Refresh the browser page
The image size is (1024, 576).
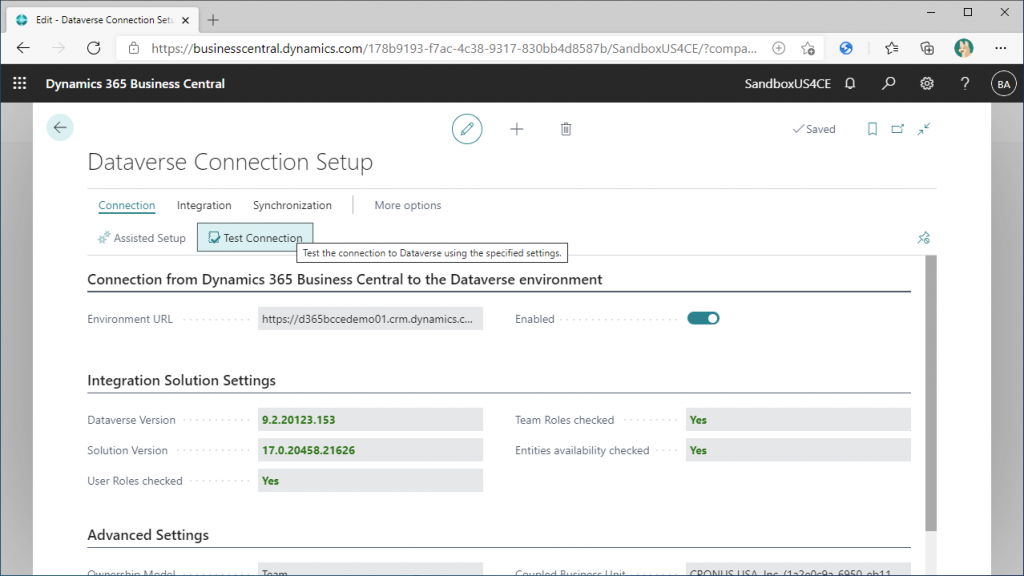(x=94, y=48)
